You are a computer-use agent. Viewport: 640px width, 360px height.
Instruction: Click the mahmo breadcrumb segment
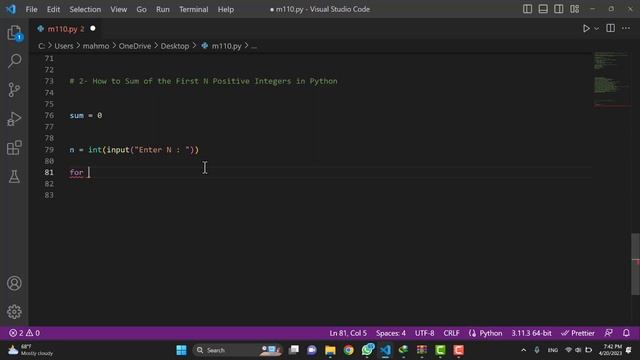(x=96, y=46)
